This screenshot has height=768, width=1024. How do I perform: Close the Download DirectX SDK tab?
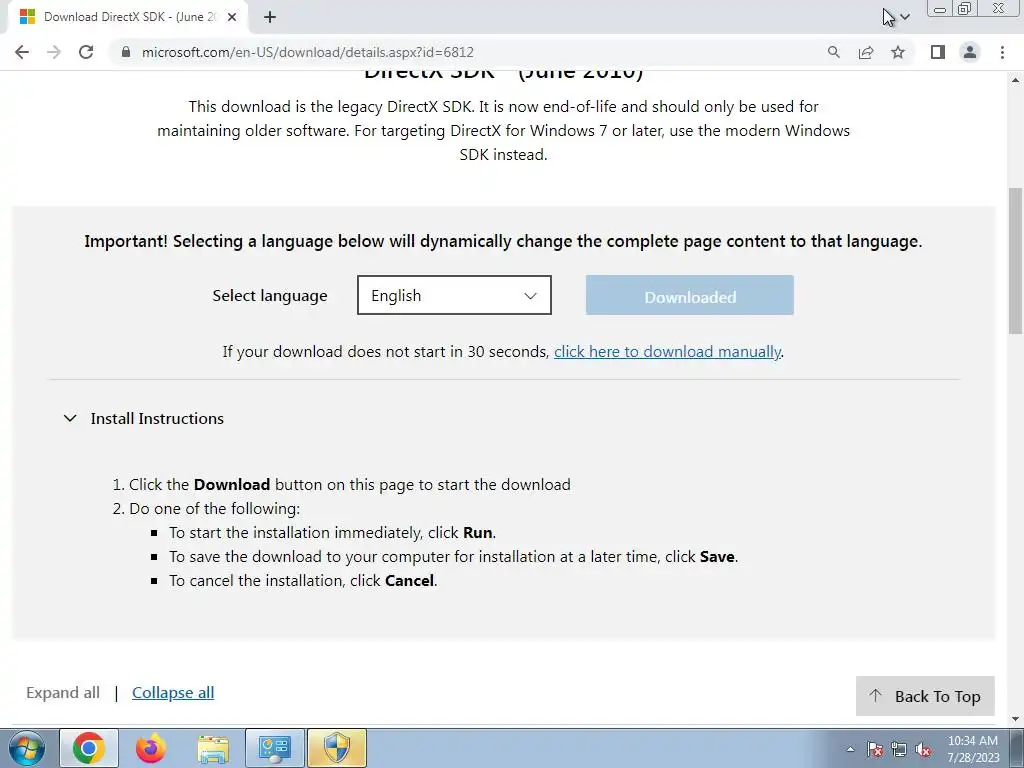tap(232, 17)
